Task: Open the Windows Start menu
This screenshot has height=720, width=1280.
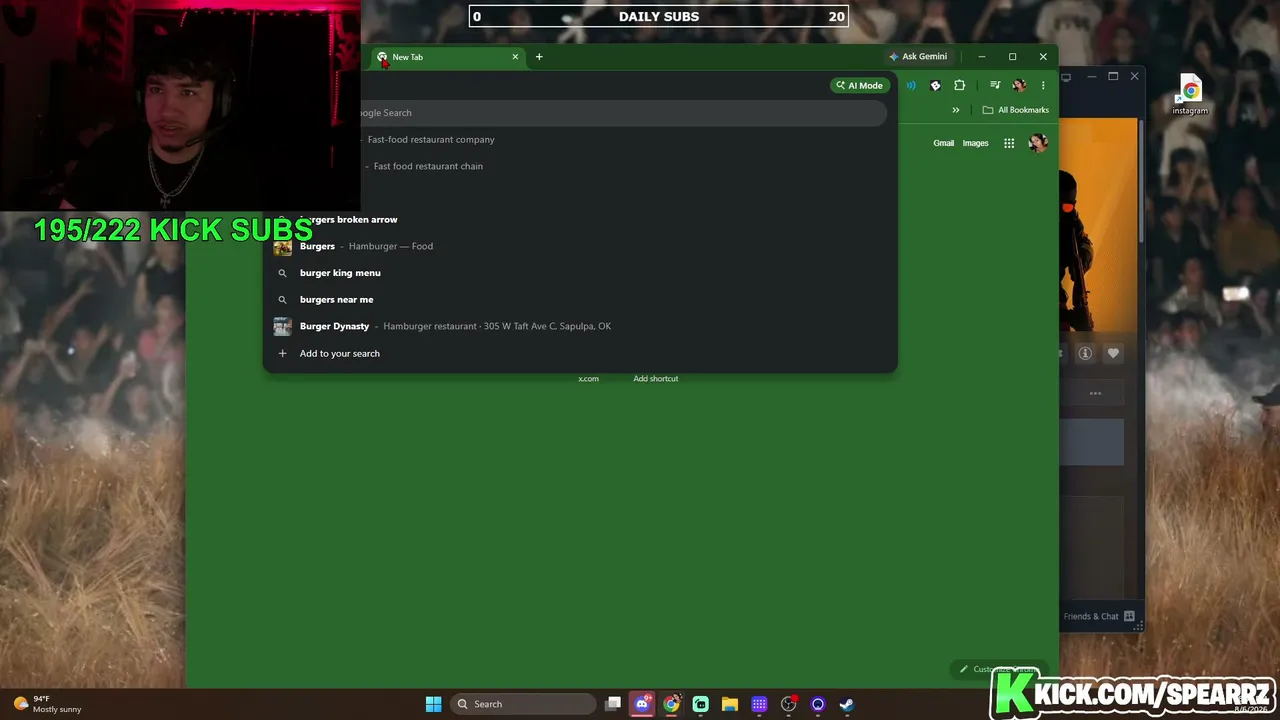Action: pyautogui.click(x=433, y=704)
